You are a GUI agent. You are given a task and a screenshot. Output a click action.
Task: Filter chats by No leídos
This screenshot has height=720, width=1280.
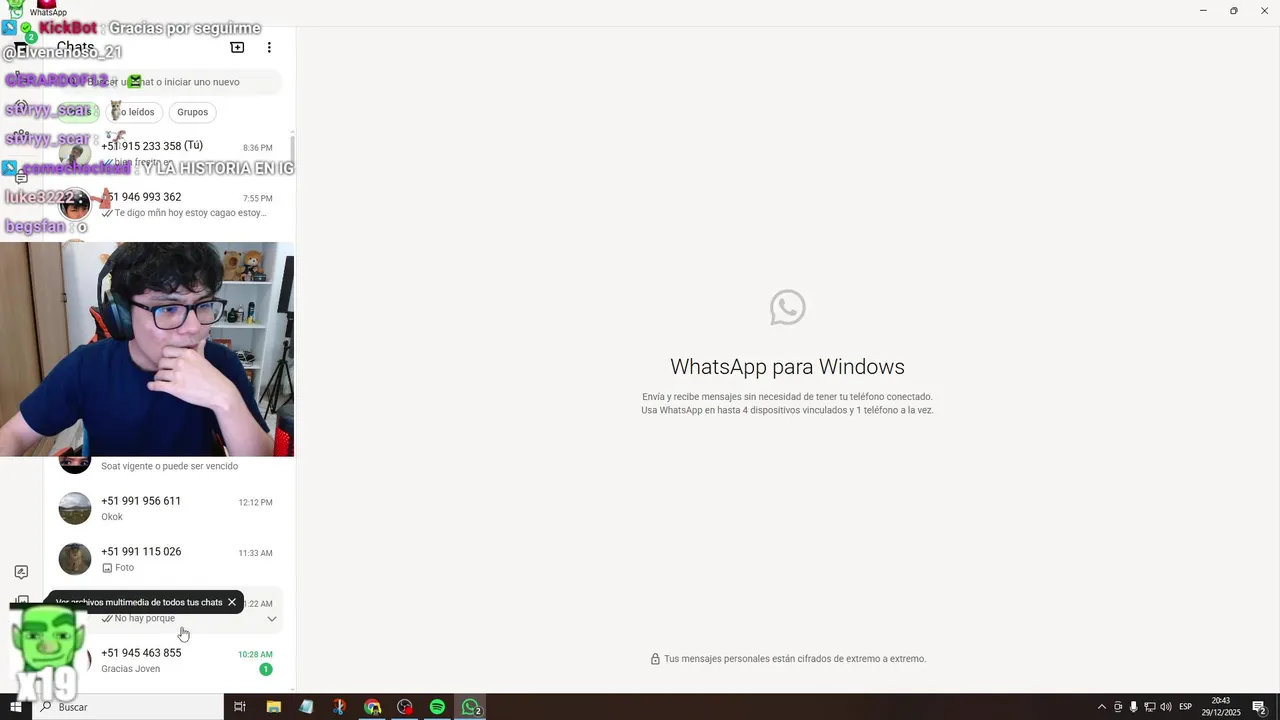136,112
